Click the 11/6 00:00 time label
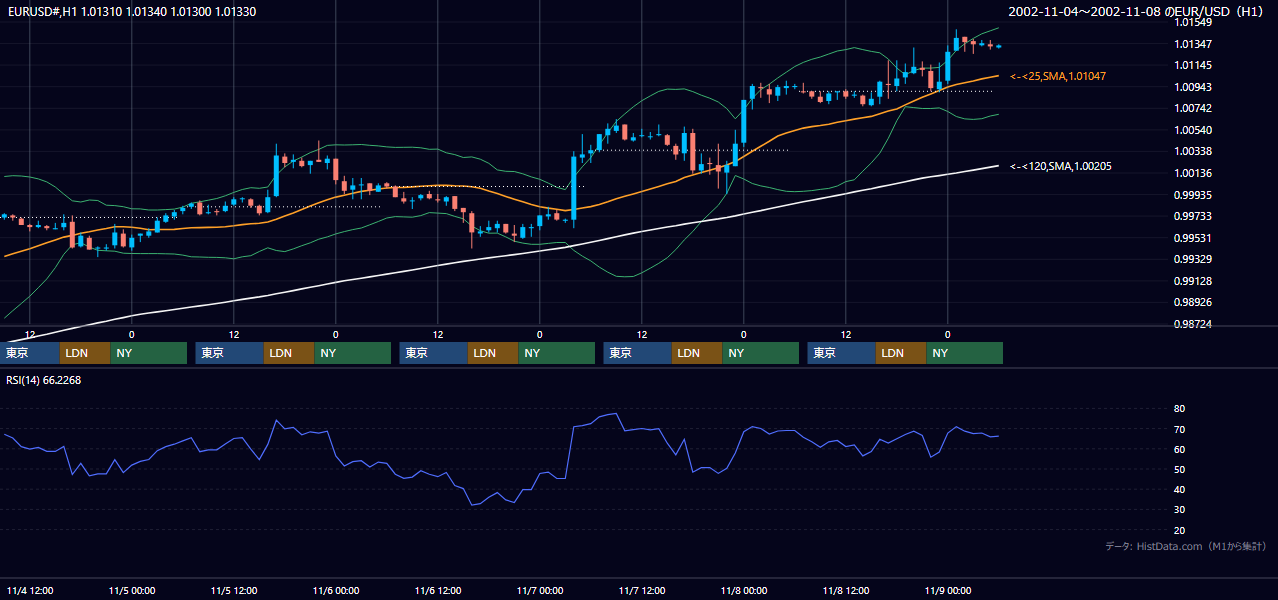This screenshot has height=600, width=1278. [x=336, y=590]
